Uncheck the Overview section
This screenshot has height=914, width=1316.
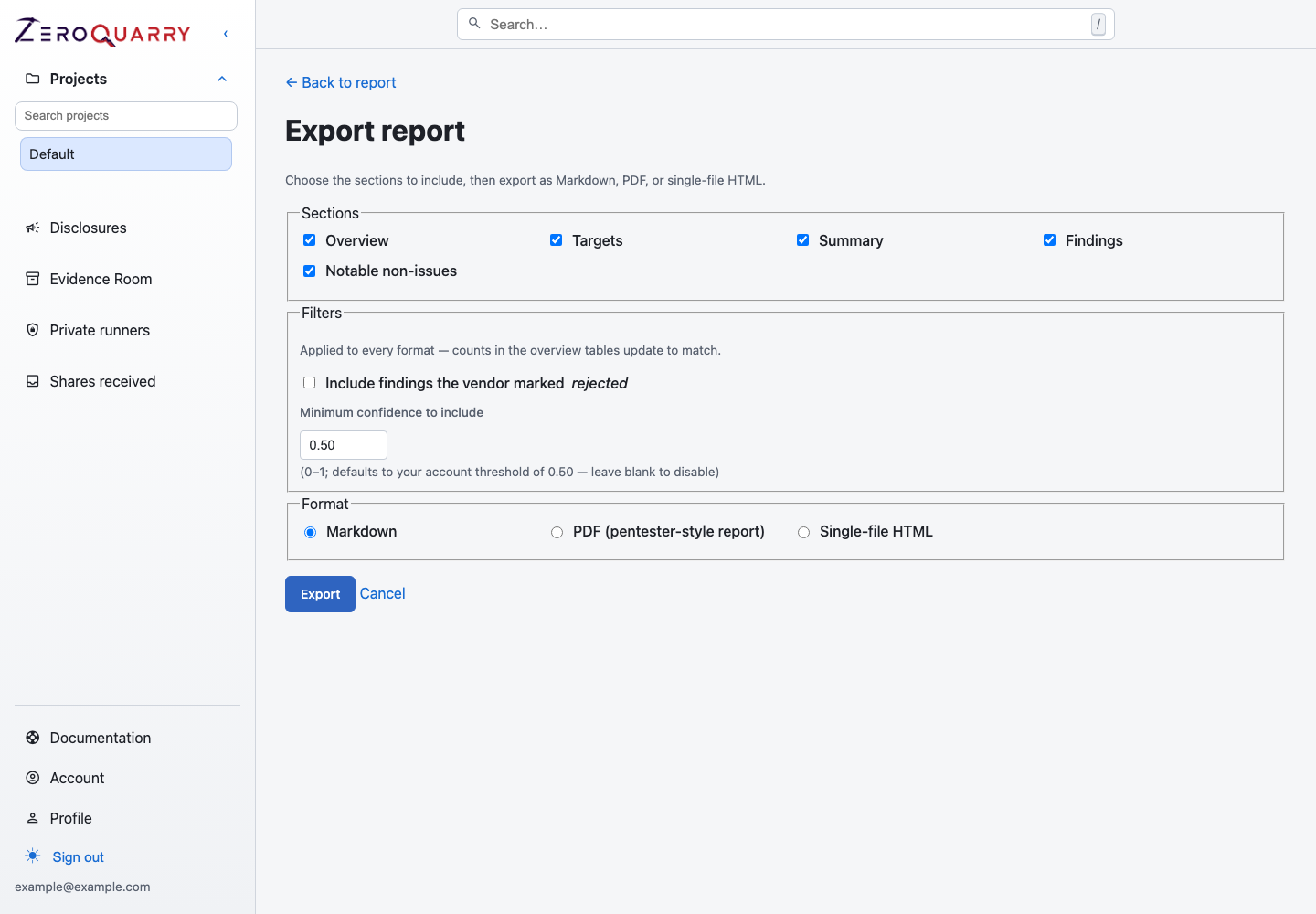pos(309,240)
